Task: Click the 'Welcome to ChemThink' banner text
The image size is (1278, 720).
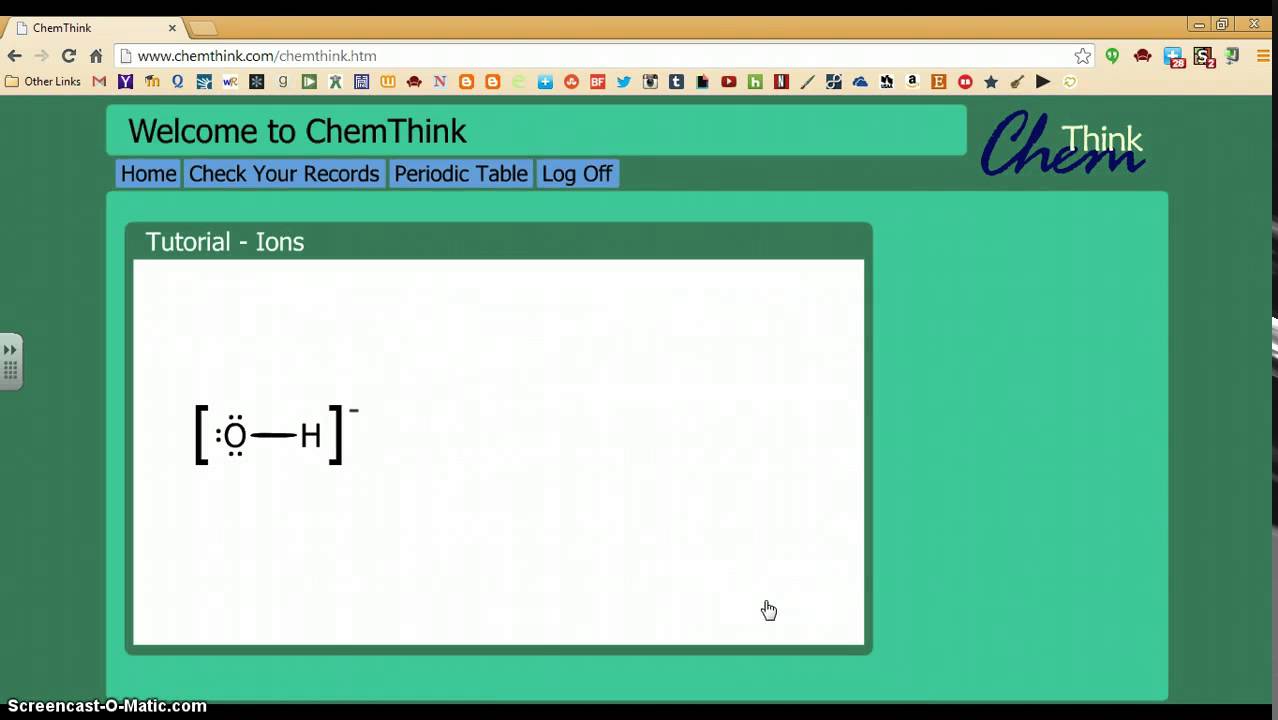Action: 297,131
